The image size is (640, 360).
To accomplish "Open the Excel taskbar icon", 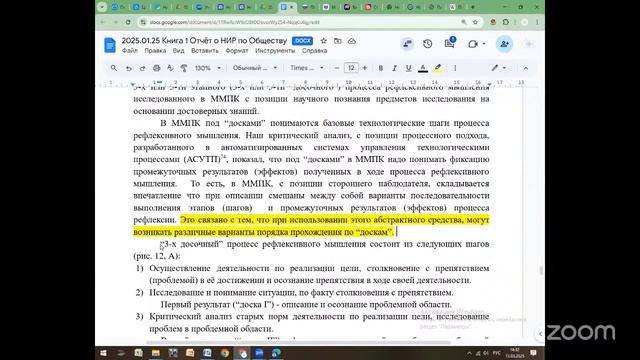I will point(138,353).
